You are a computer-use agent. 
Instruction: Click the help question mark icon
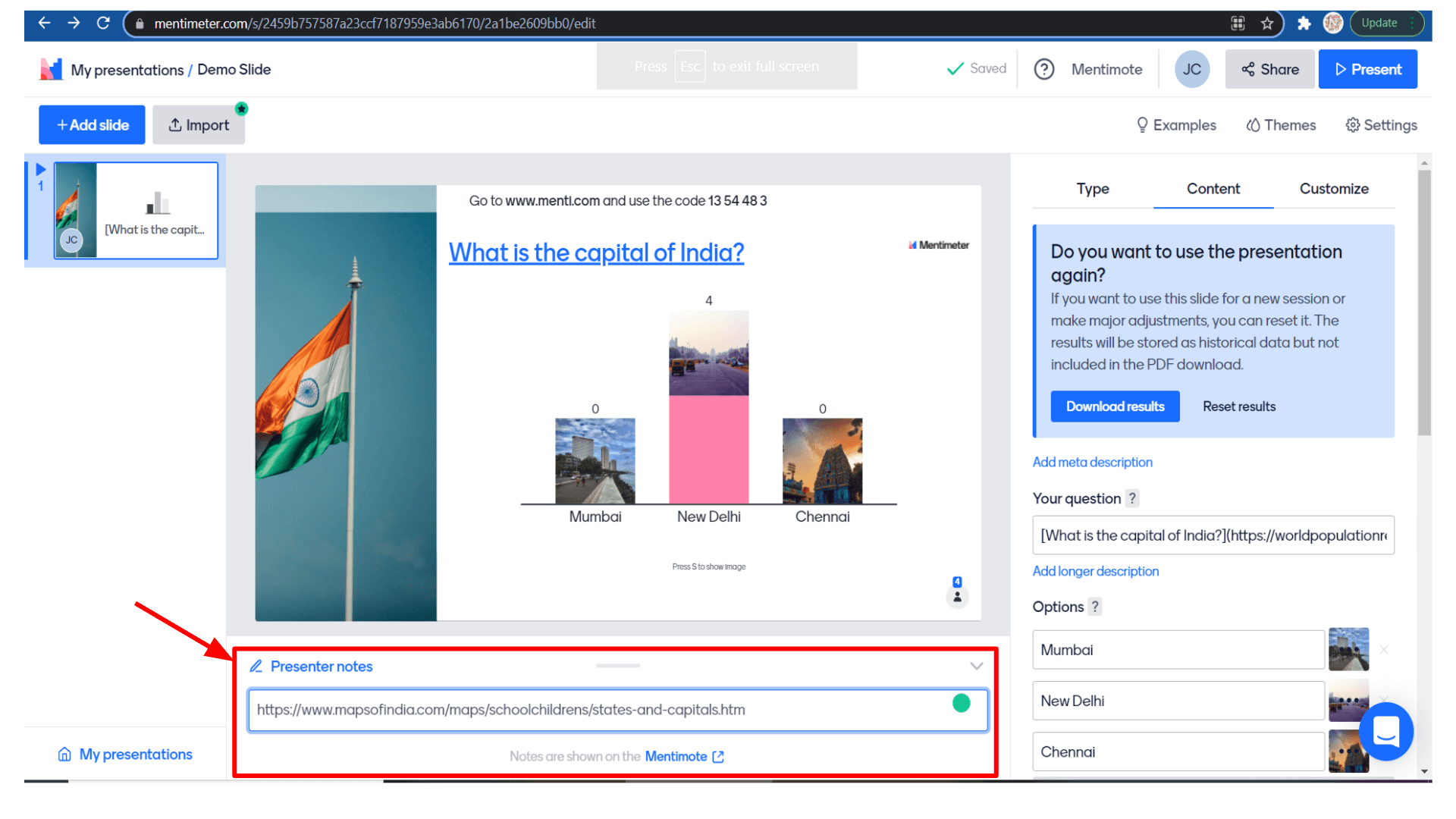point(1044,69)
